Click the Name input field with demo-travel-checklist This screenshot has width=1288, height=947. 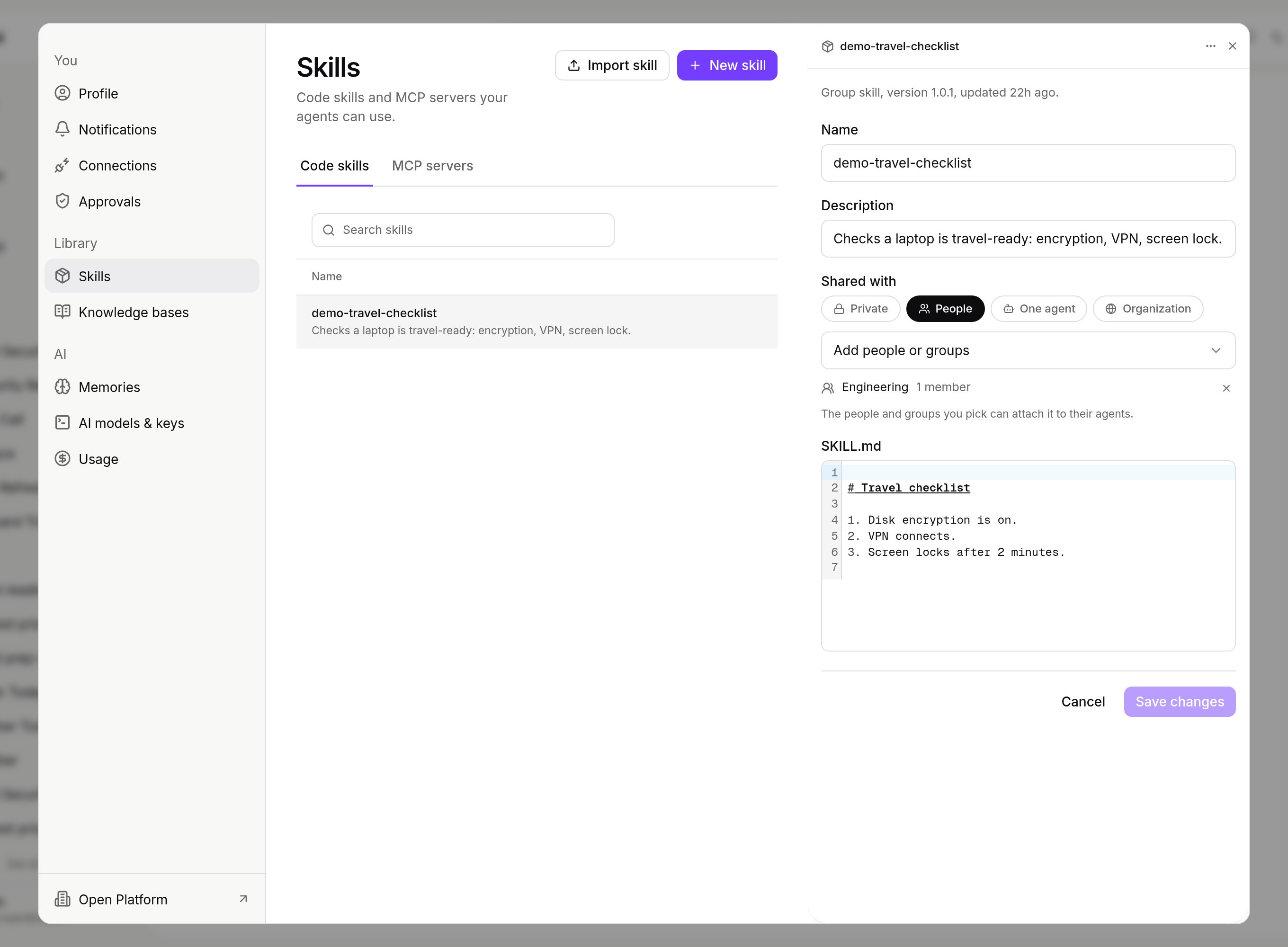click(1028, 163)
